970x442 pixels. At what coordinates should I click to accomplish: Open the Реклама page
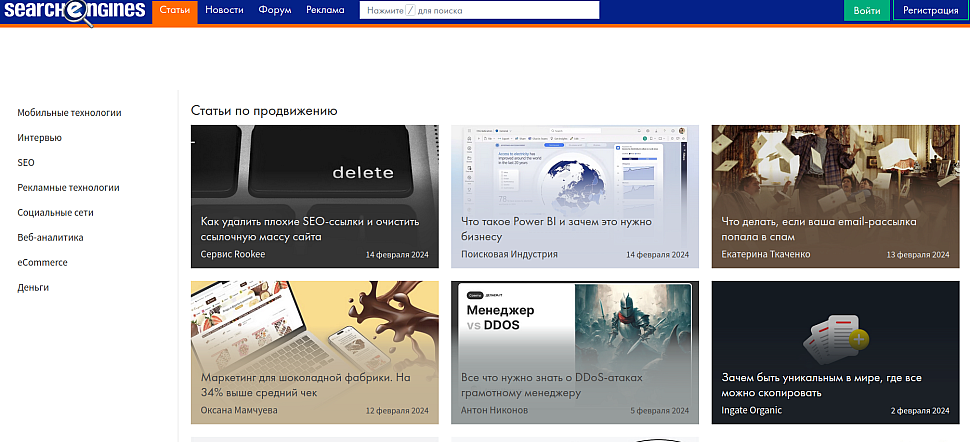325,11
